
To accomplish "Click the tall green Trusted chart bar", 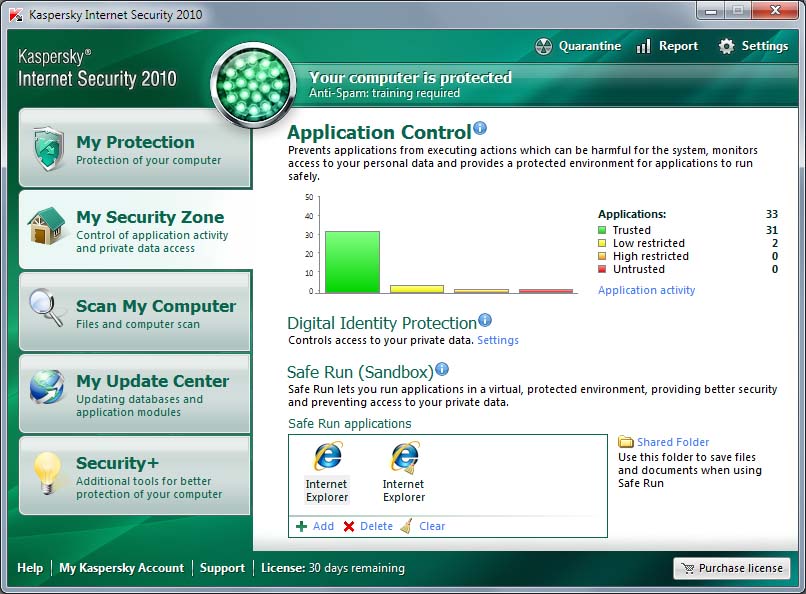I will [352, 262].
